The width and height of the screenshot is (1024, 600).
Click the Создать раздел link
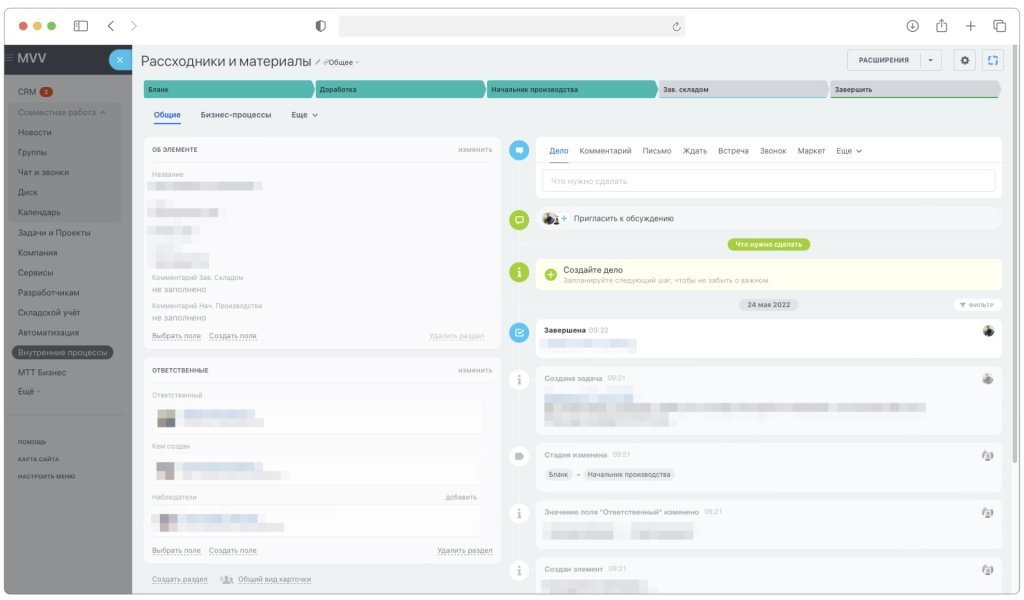pos(180,579)
